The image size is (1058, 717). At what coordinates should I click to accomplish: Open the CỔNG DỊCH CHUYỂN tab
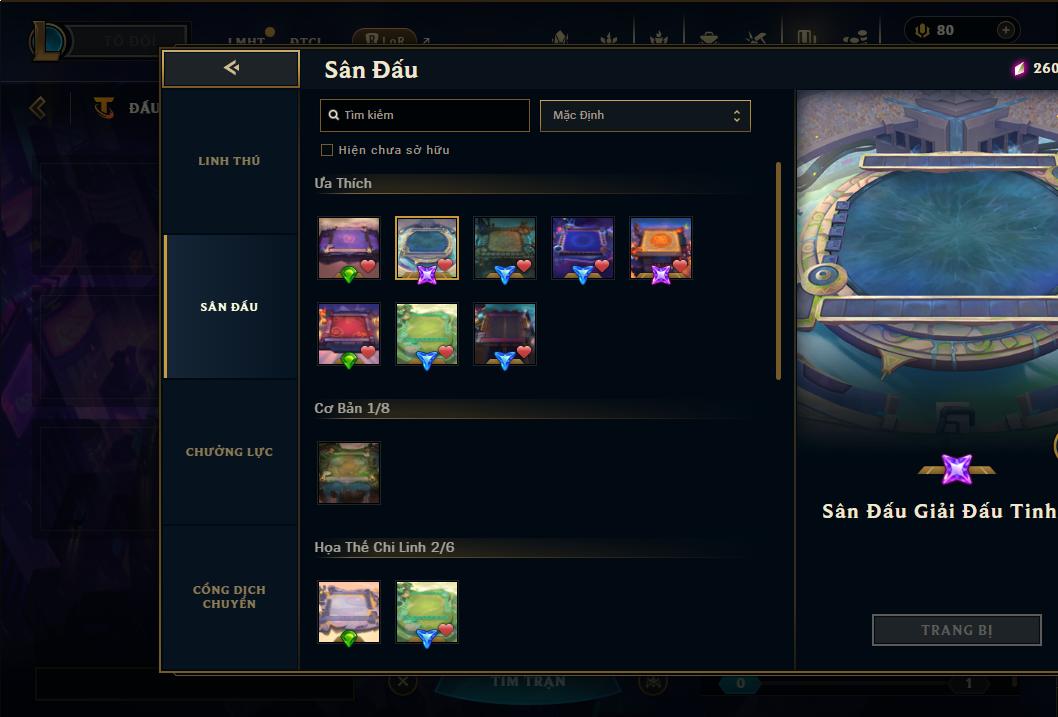[x=229, y=597]
